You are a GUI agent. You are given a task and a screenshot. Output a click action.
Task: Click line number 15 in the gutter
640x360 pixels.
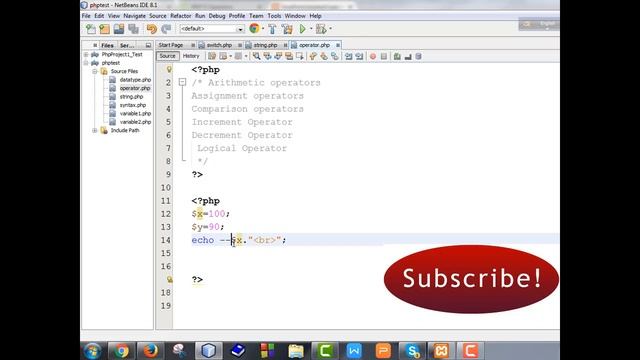click(165, 253)
